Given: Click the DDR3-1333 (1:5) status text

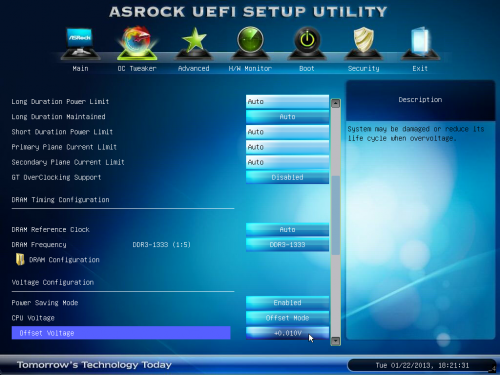Looking at the screenshot, I should coord(162,245).
